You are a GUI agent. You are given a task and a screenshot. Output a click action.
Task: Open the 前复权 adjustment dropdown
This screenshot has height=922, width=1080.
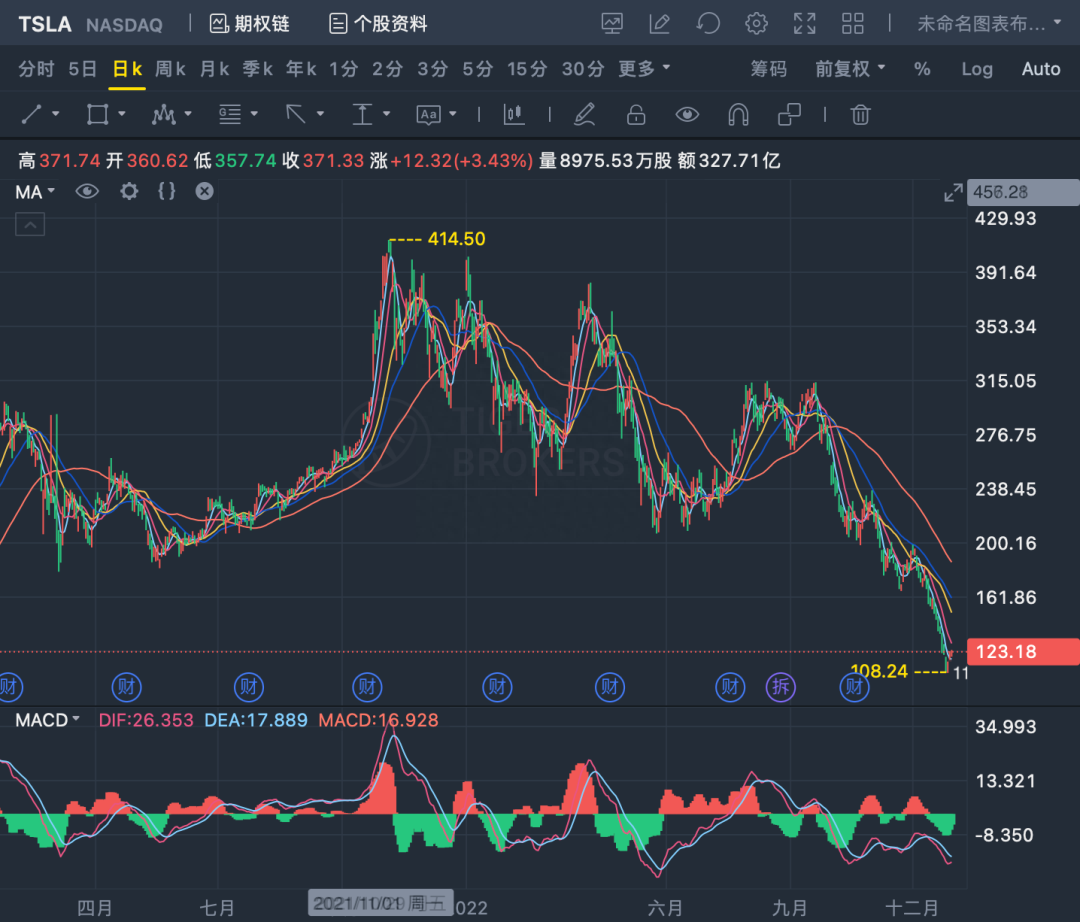click(x=850, y=69)
